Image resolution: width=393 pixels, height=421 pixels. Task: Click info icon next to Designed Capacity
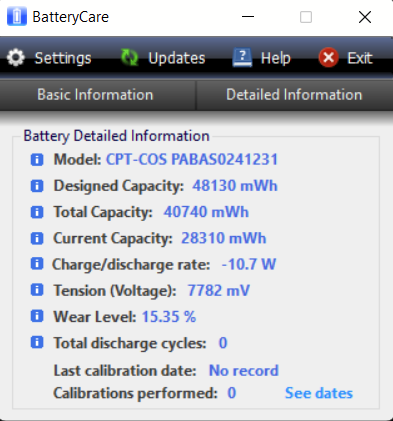37,186
